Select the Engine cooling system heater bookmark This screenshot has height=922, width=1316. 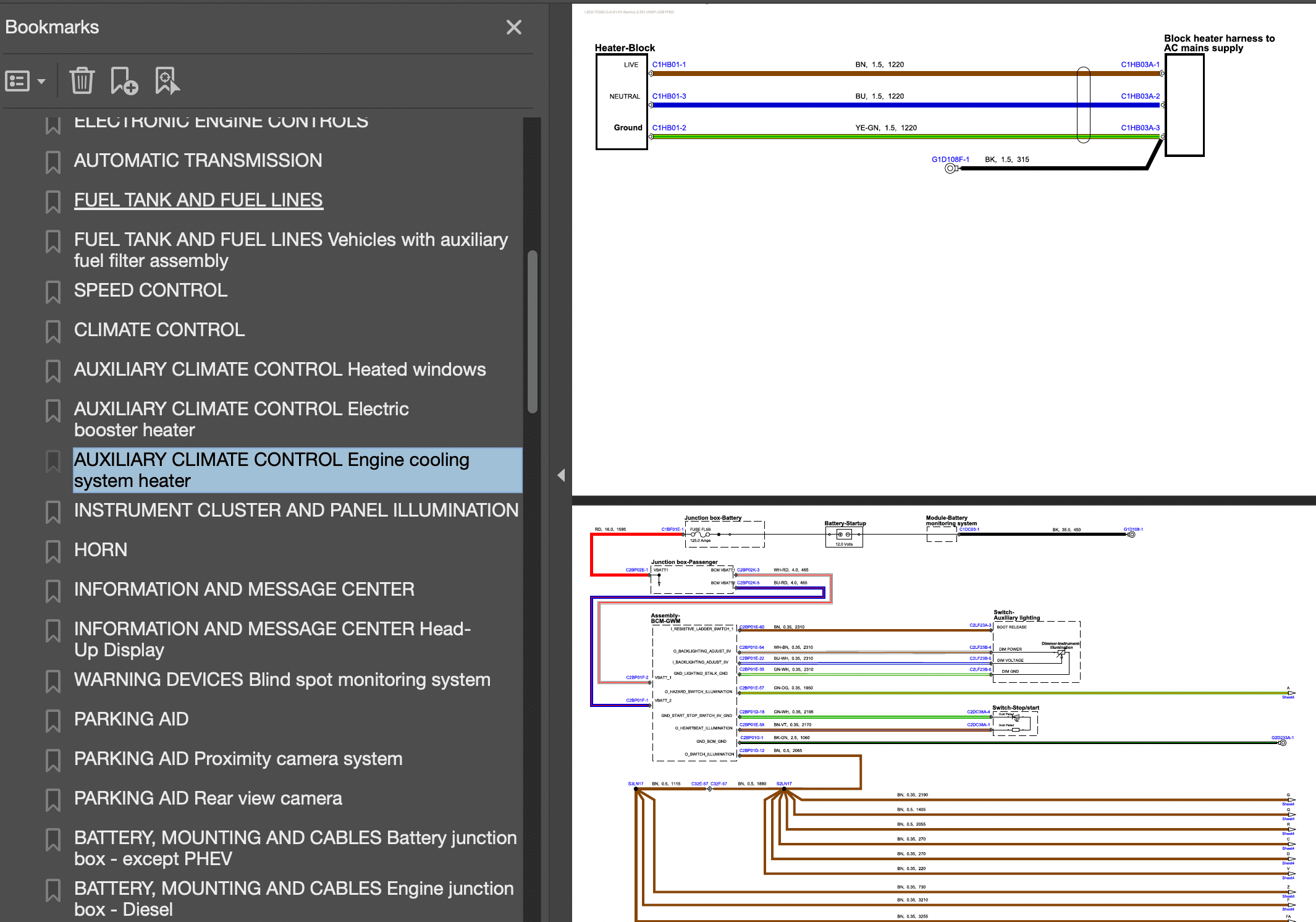tap(272, 470)
